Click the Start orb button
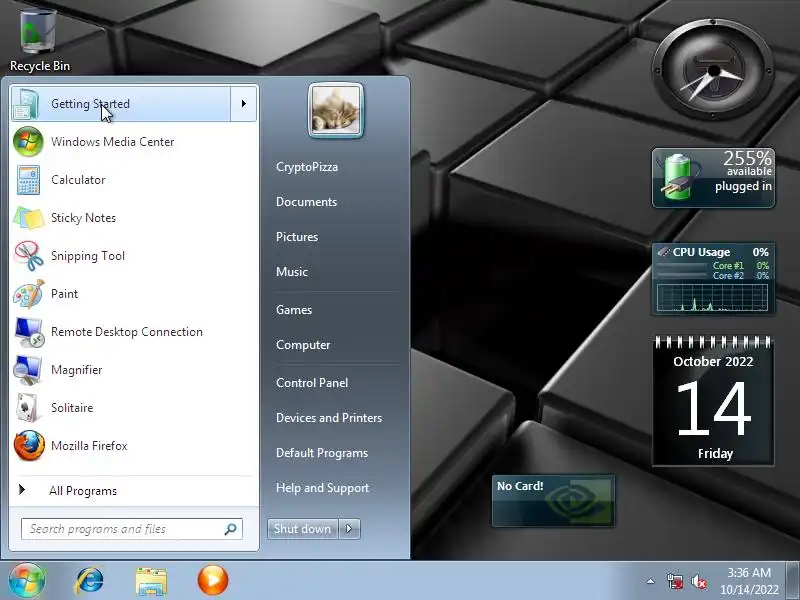This screenshot has height=600, width=800. click(x=27, y=580)
